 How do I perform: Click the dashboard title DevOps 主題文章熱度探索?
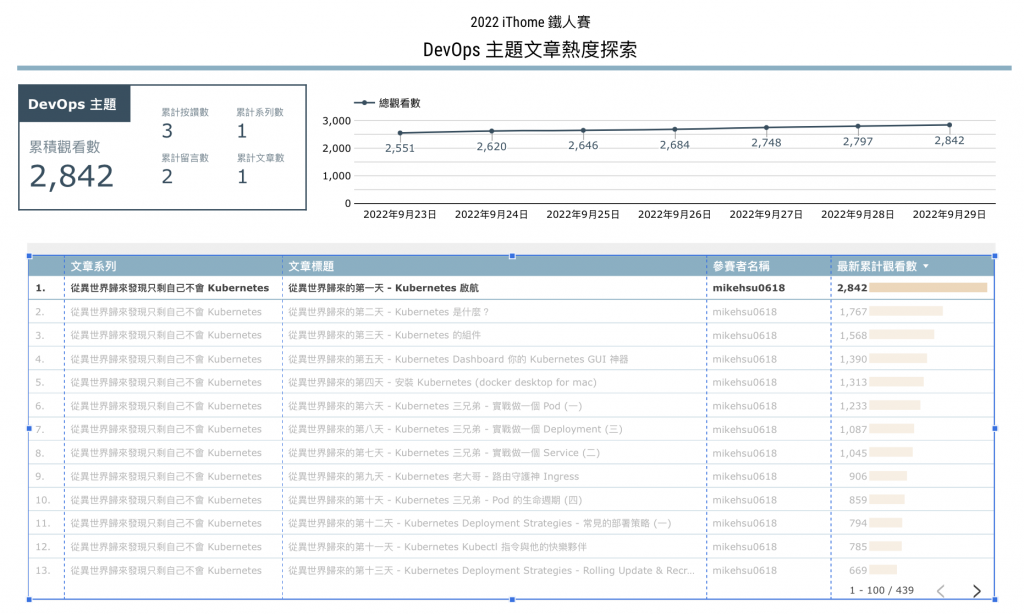coord(530,50)
